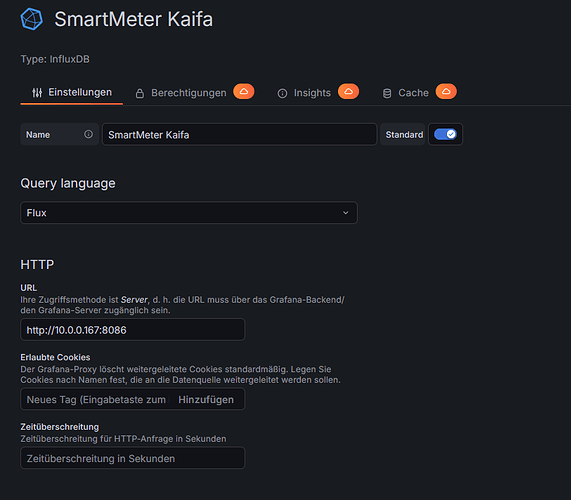The height and width of the screenshot is (500, 571).
Task: Open the Query language Flux dropdown
Action: coord(189,213)
